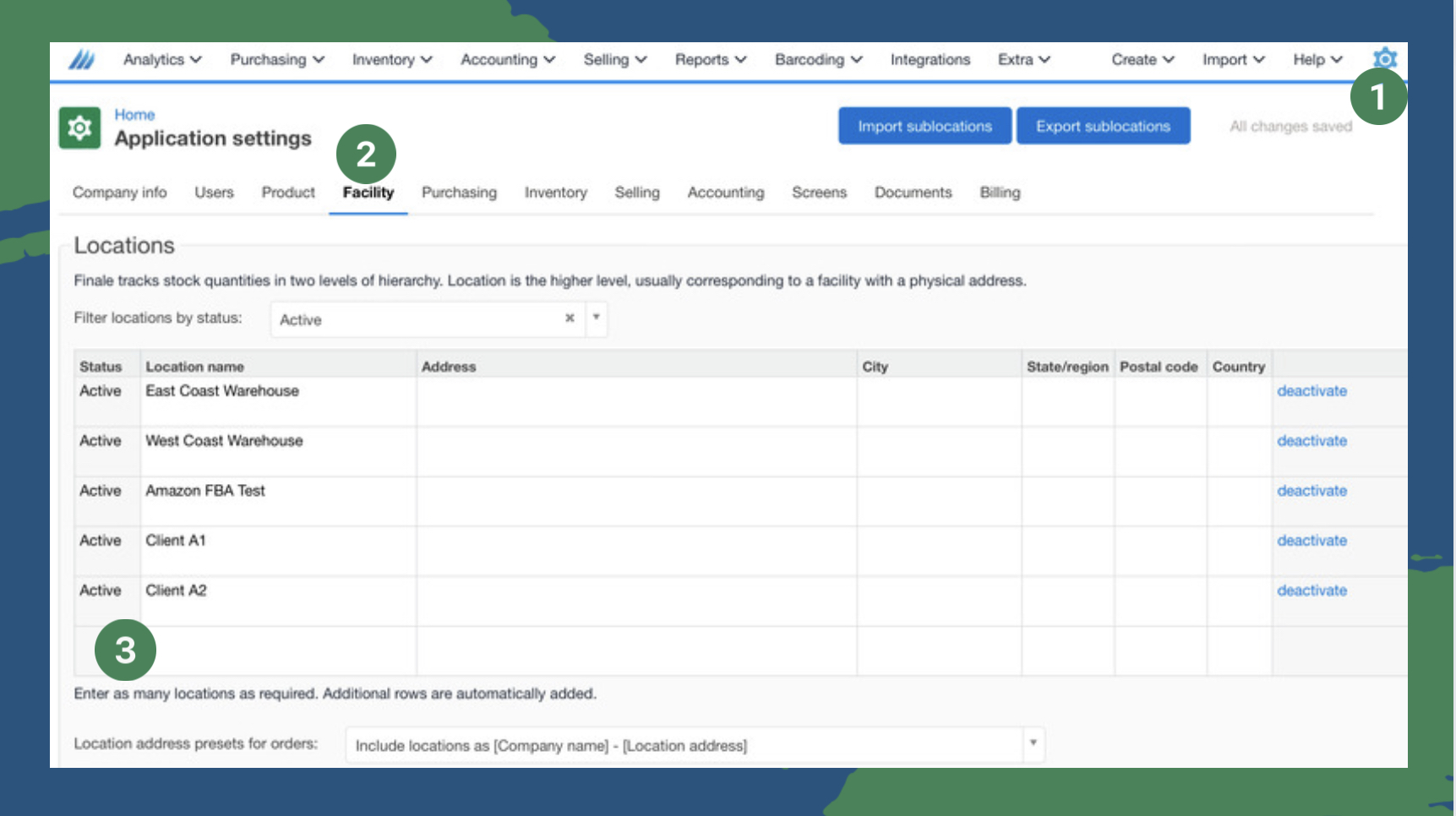Screen dimensions: 1456x816
Task: Switch to the Inventory settings tab
Action: click(555, 193)
